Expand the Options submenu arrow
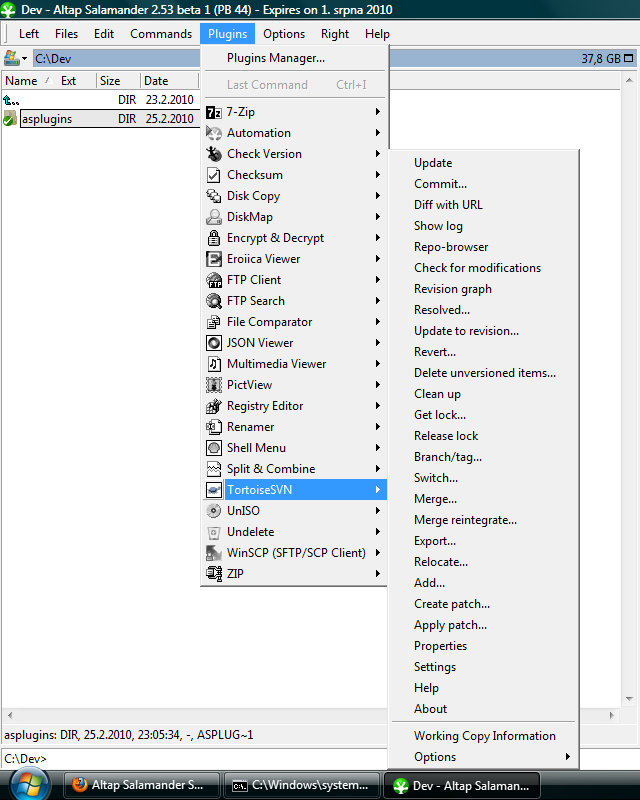Screen dimensions: 640x800 (569, 757)
